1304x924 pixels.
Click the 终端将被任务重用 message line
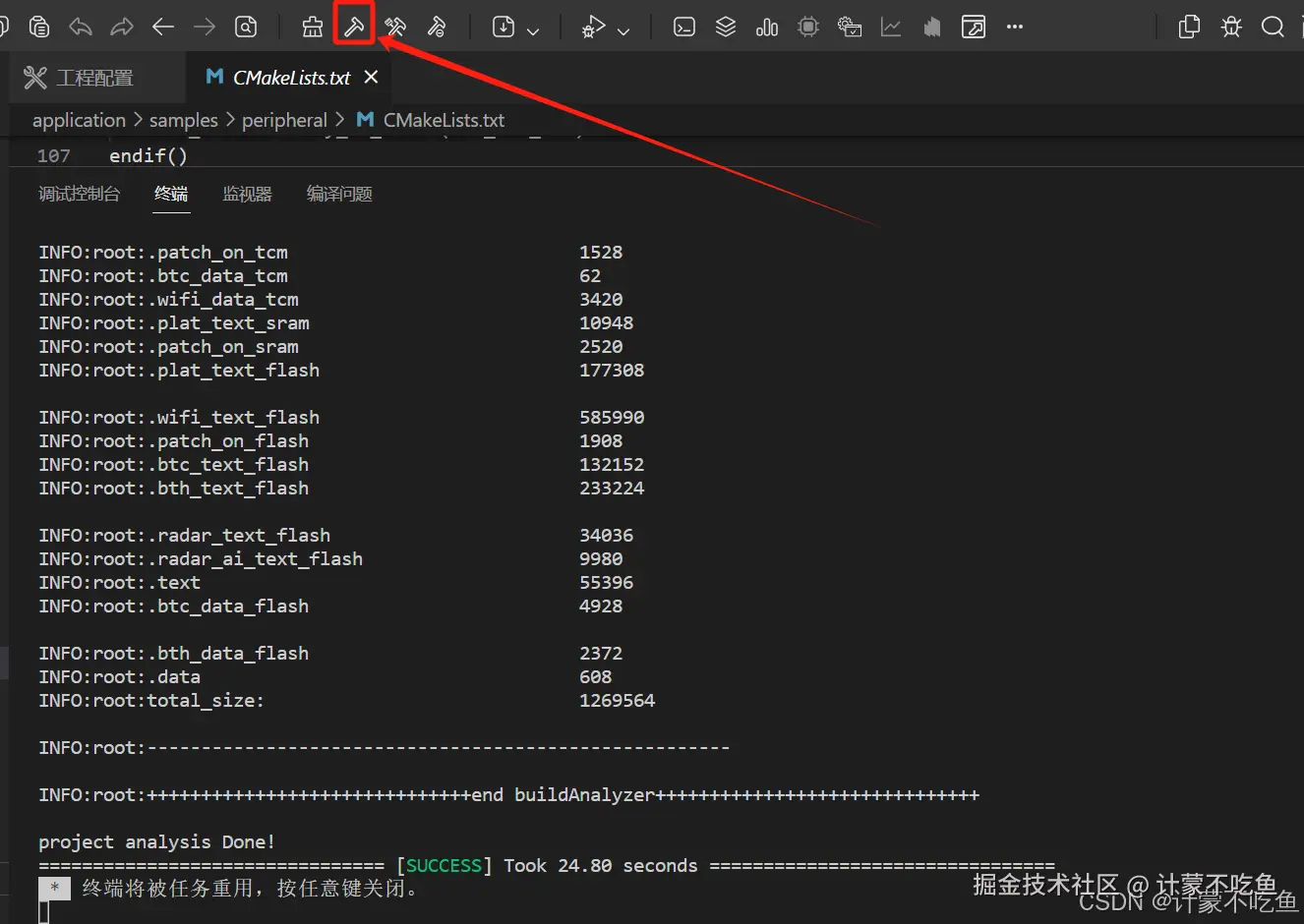(252, 889)
